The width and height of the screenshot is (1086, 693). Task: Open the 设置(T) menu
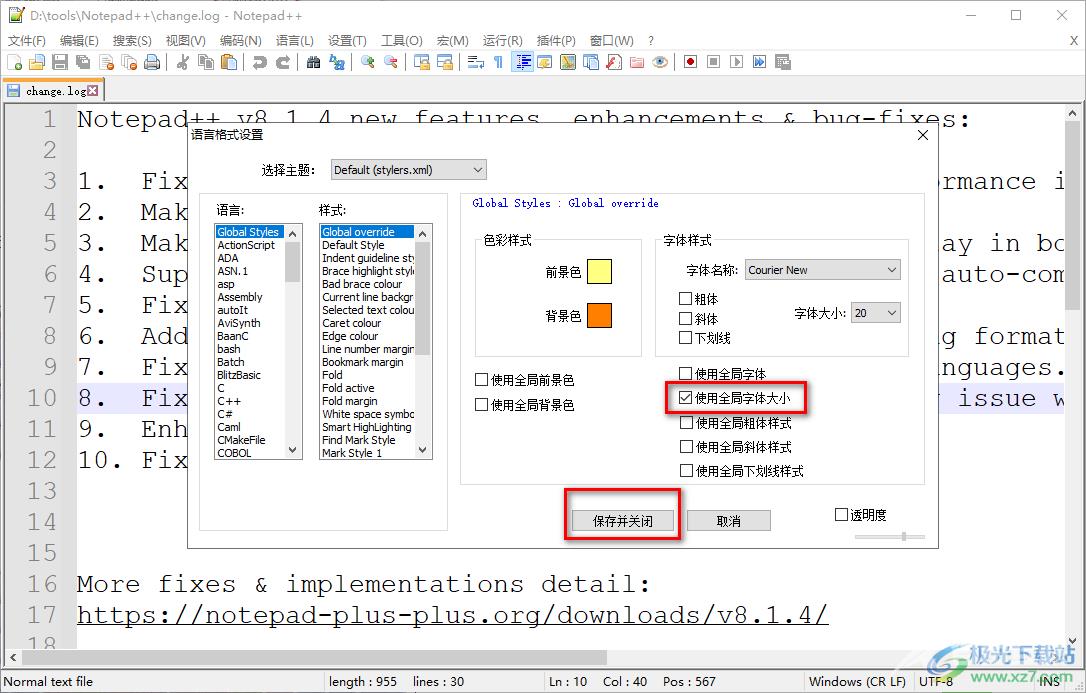point(347,41)
